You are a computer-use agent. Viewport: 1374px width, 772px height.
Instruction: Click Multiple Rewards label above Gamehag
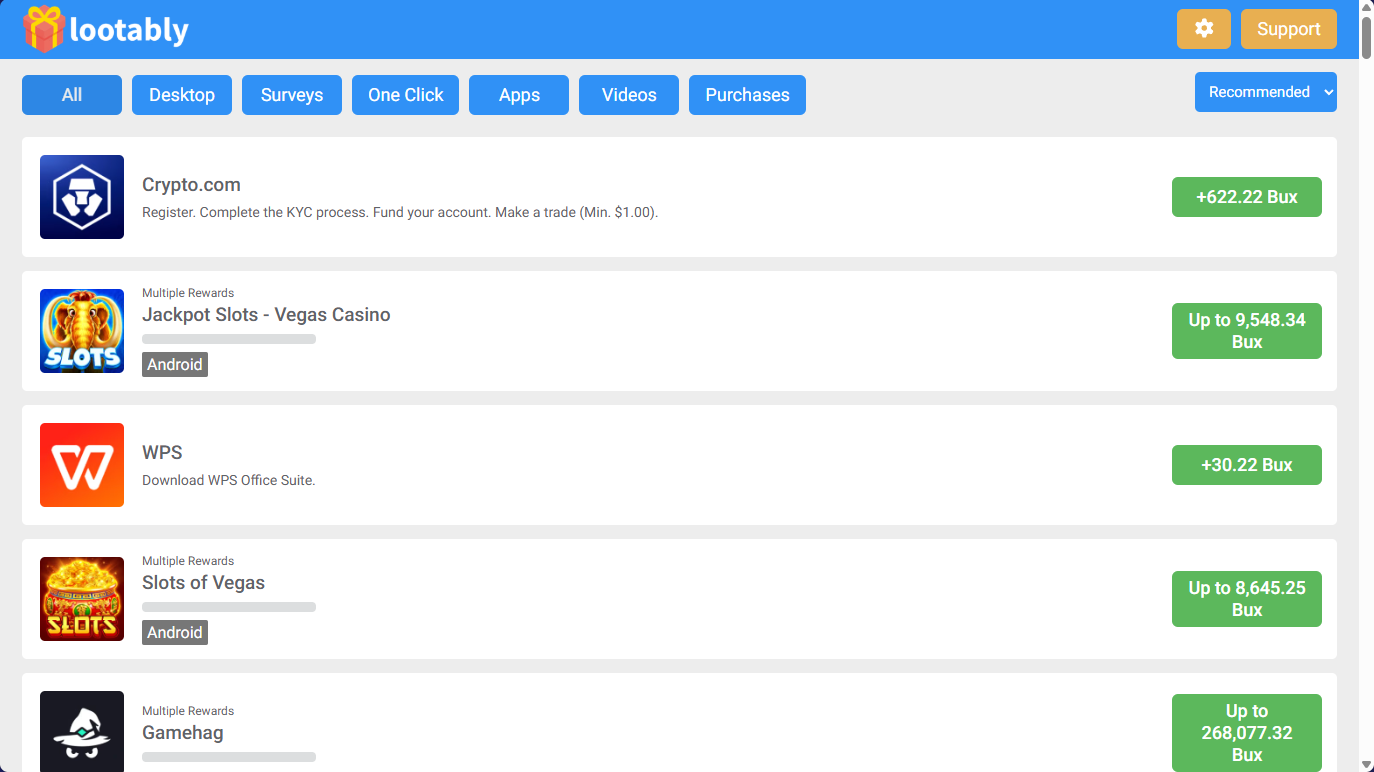188,711
